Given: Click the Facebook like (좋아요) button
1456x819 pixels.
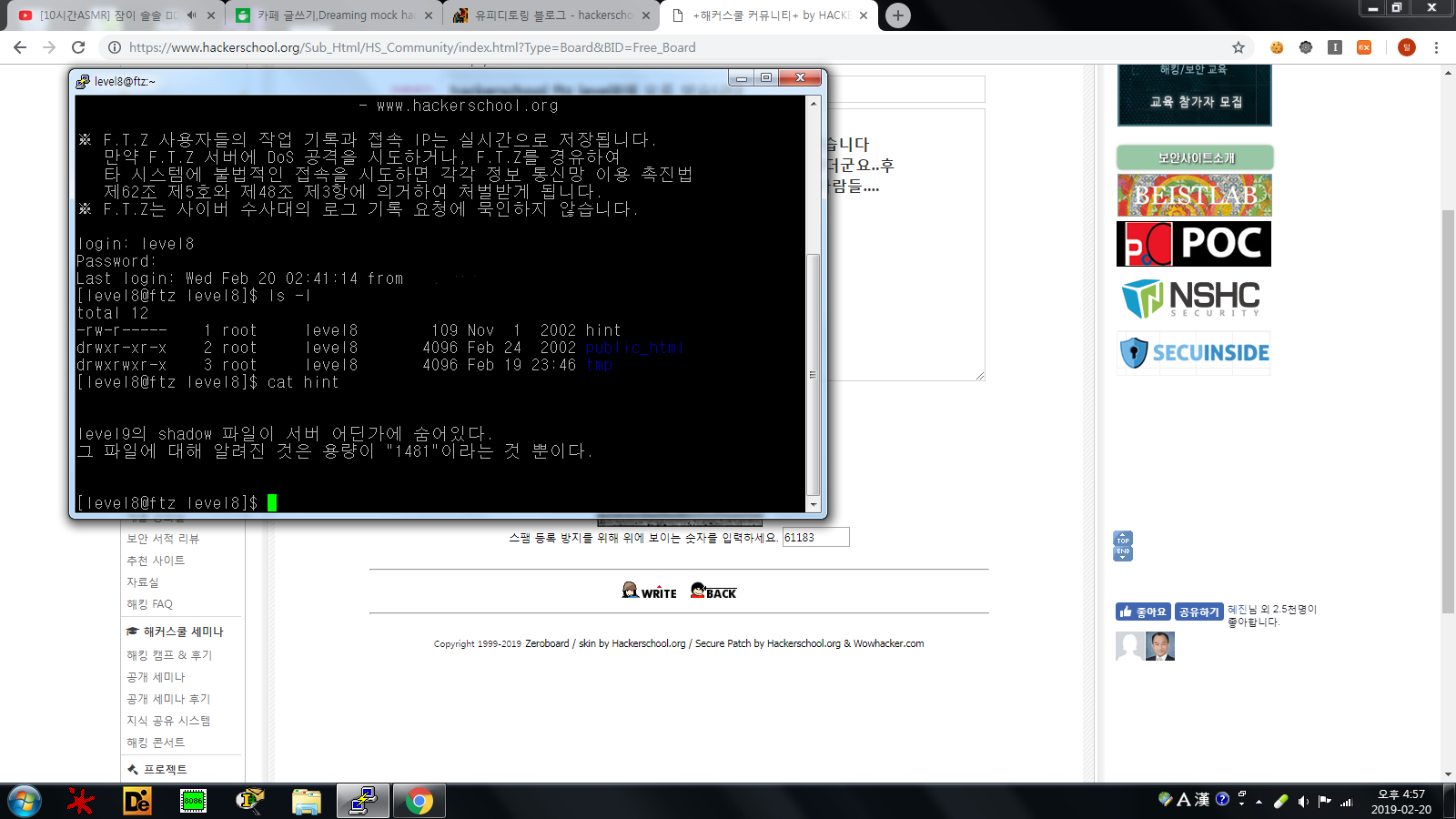Looking at the screenshot, I should [x=1143, y=612].
